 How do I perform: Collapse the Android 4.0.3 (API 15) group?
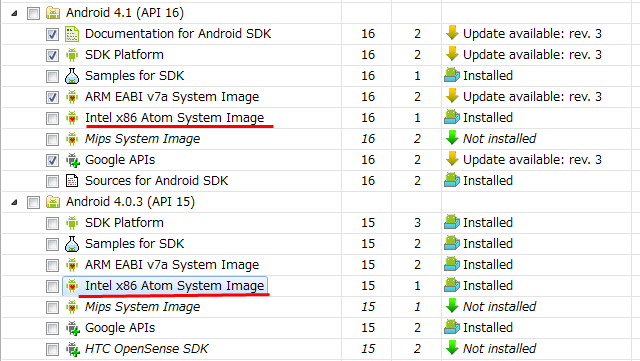coord(14,203)
